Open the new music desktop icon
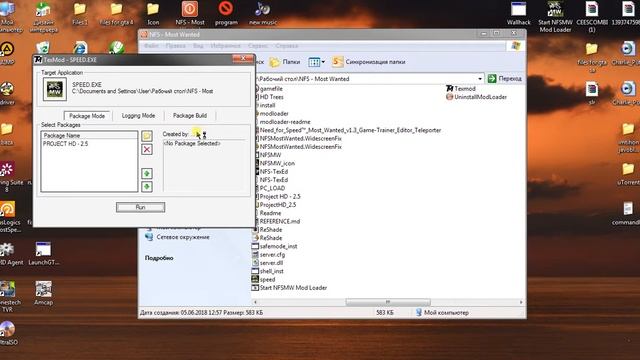Image resolution: width=640 pixels, height=360 pixels. pyautogui.click(x=263, y=13)
